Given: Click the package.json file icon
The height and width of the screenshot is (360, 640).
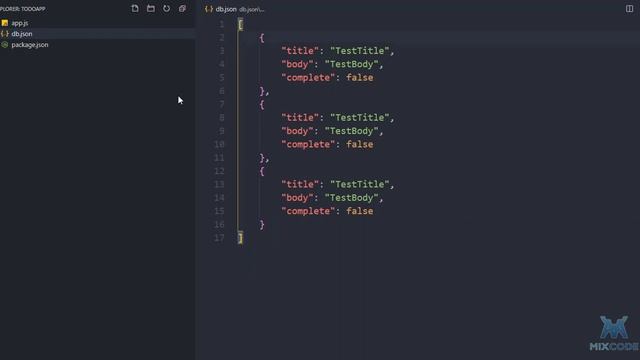Looking at the screenshot, I should point(5,45).
